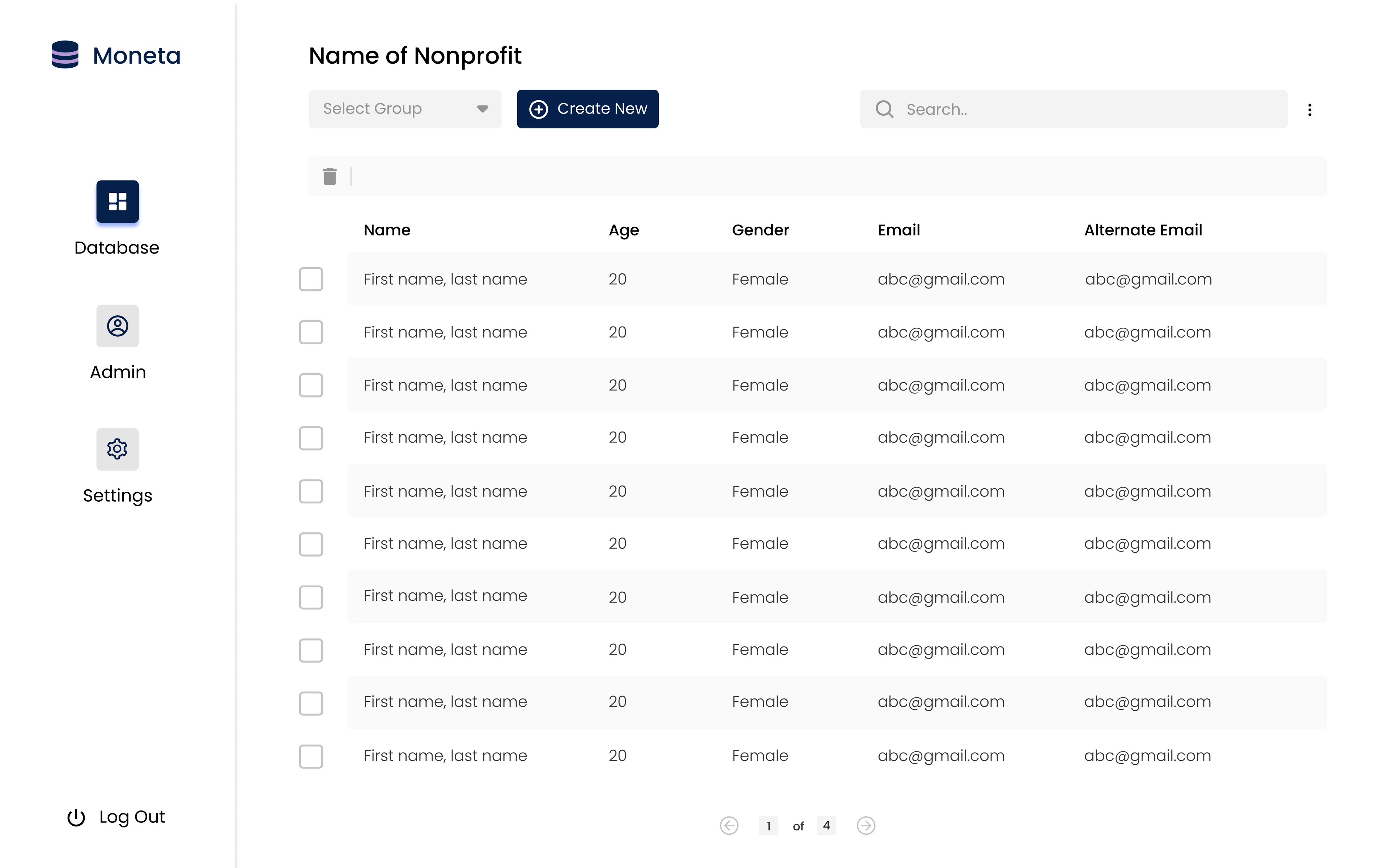1389x868 pixels.
Task: Click total pages number 4
Action: pyautogui.click(x=827, y=826)
